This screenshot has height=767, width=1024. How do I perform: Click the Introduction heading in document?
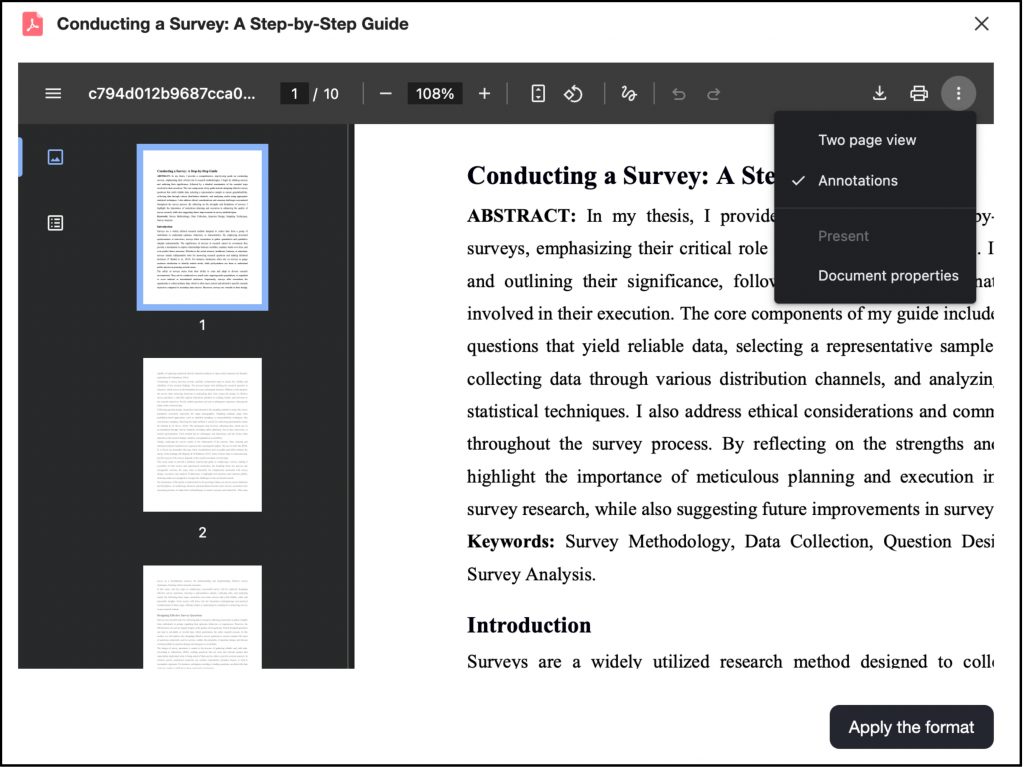click(x=529, y=625)
